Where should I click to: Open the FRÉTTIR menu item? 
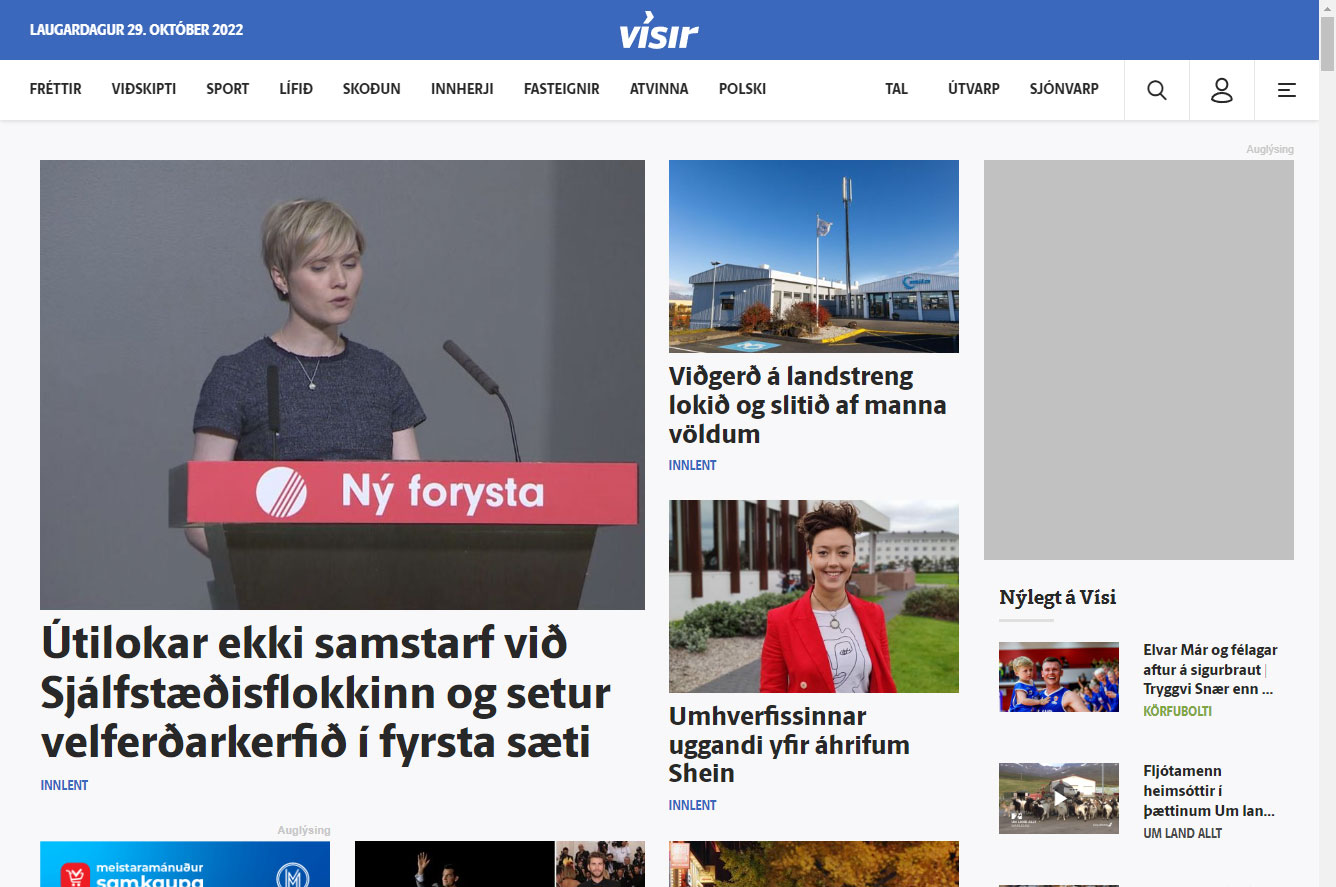click(55, 89)
